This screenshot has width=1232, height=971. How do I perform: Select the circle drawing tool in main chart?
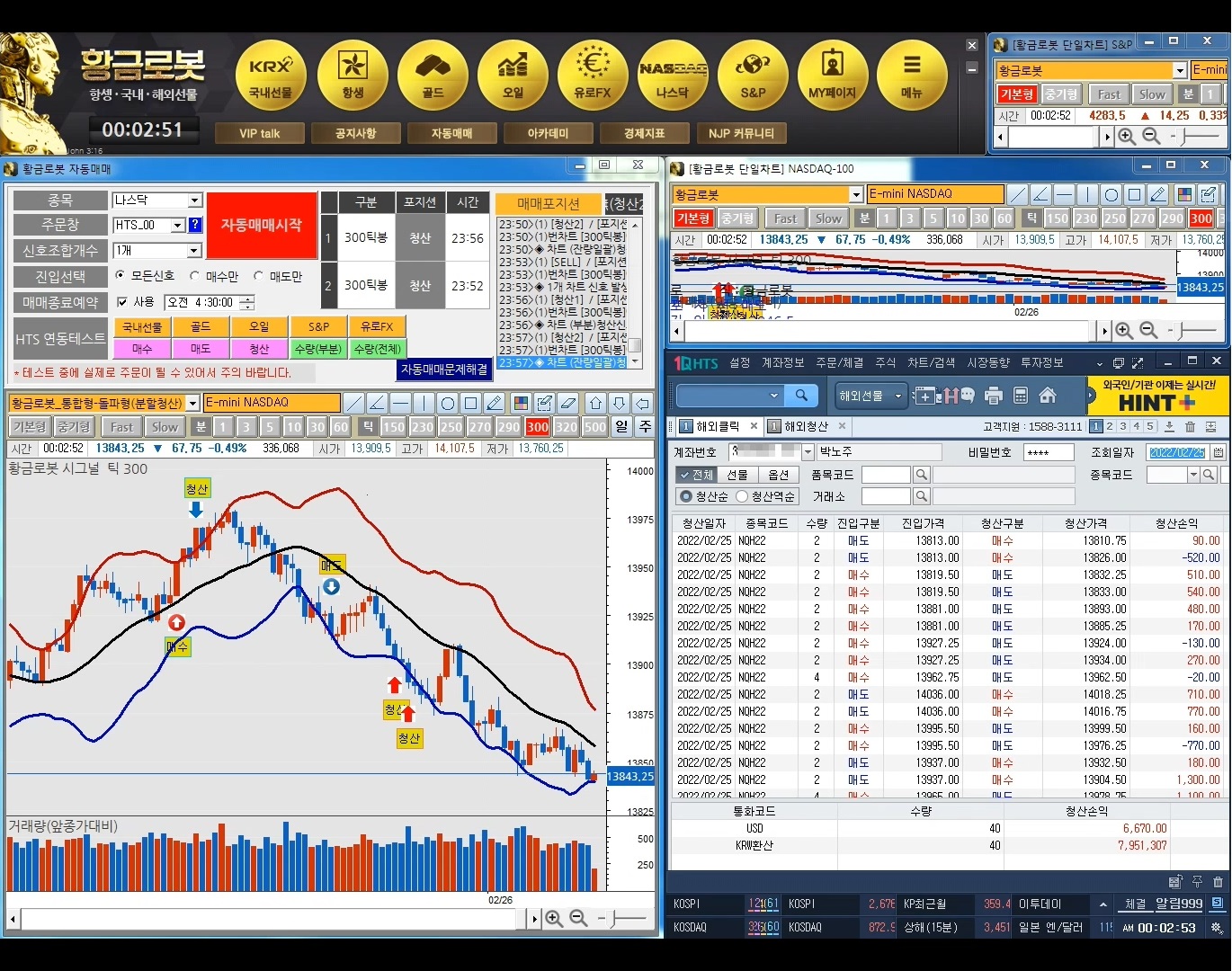pyautogui.click(x=448, y=403)
